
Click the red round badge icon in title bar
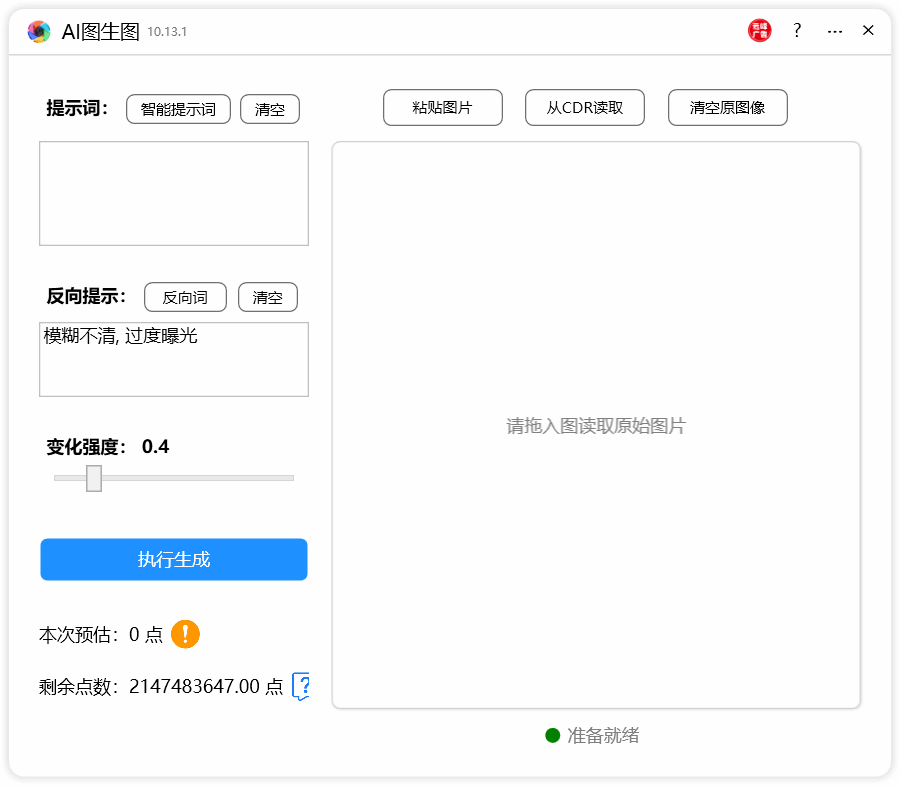(759, 31)
